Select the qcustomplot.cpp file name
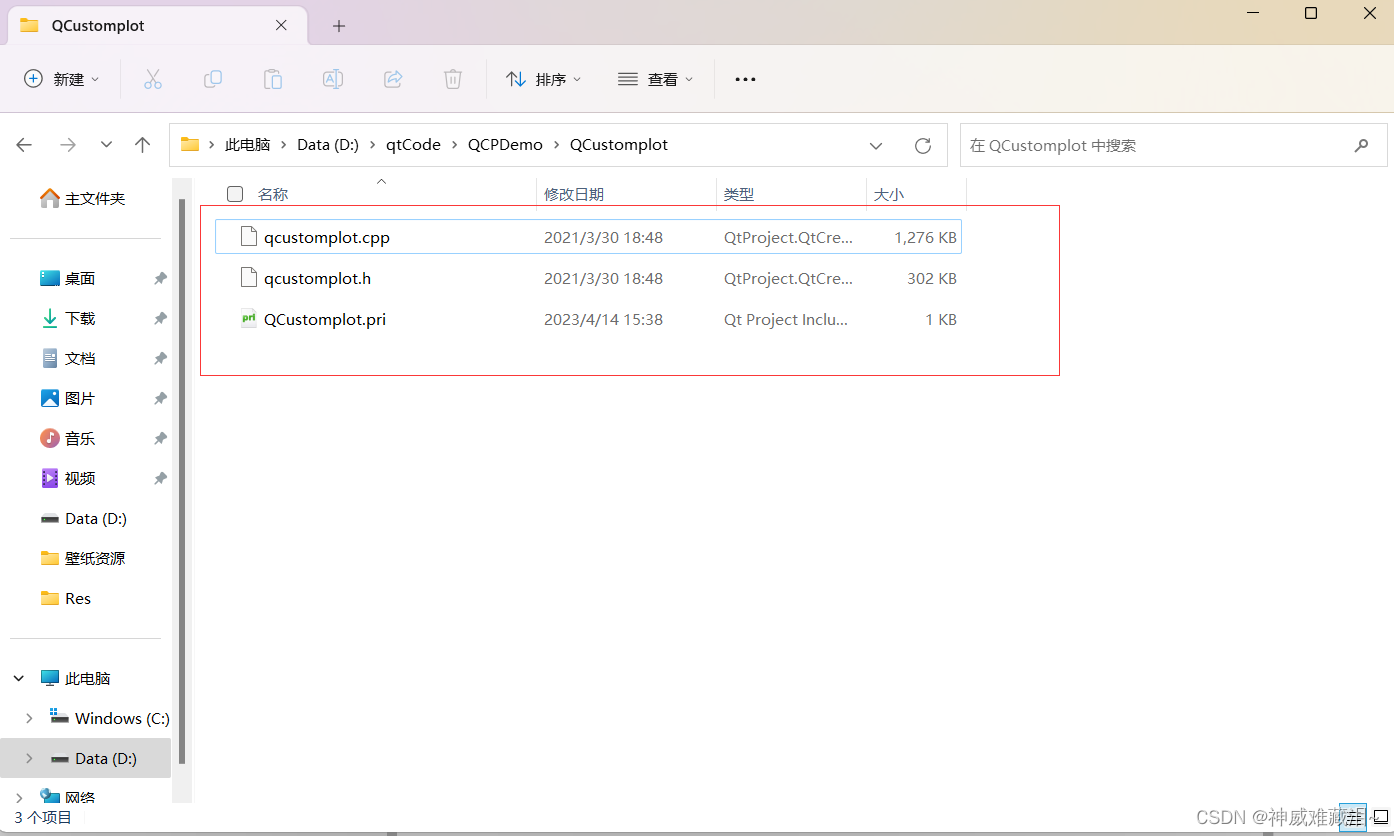 click(327, 238)
